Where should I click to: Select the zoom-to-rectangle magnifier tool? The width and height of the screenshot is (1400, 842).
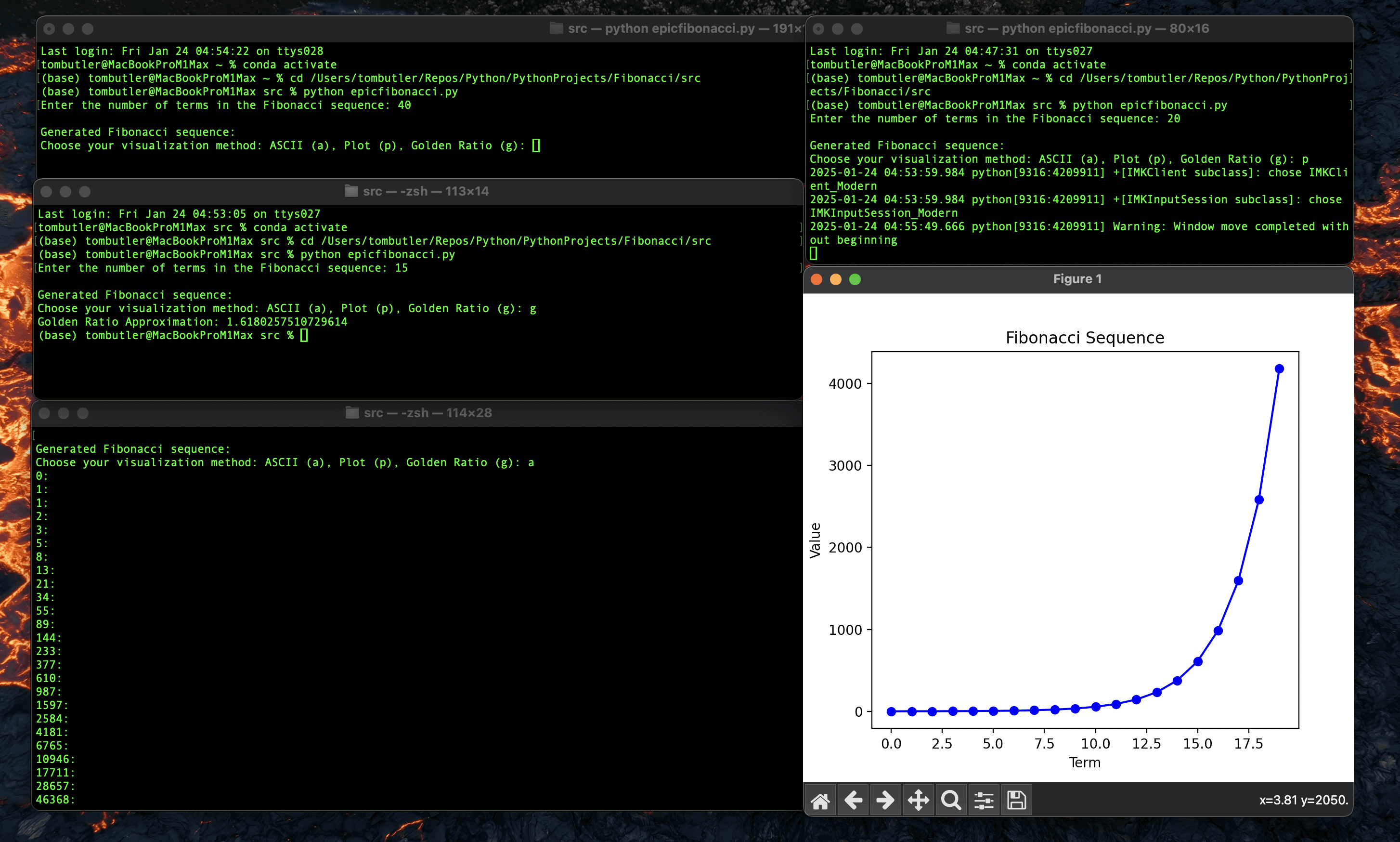pyautogui.click(x=950, y=800)
